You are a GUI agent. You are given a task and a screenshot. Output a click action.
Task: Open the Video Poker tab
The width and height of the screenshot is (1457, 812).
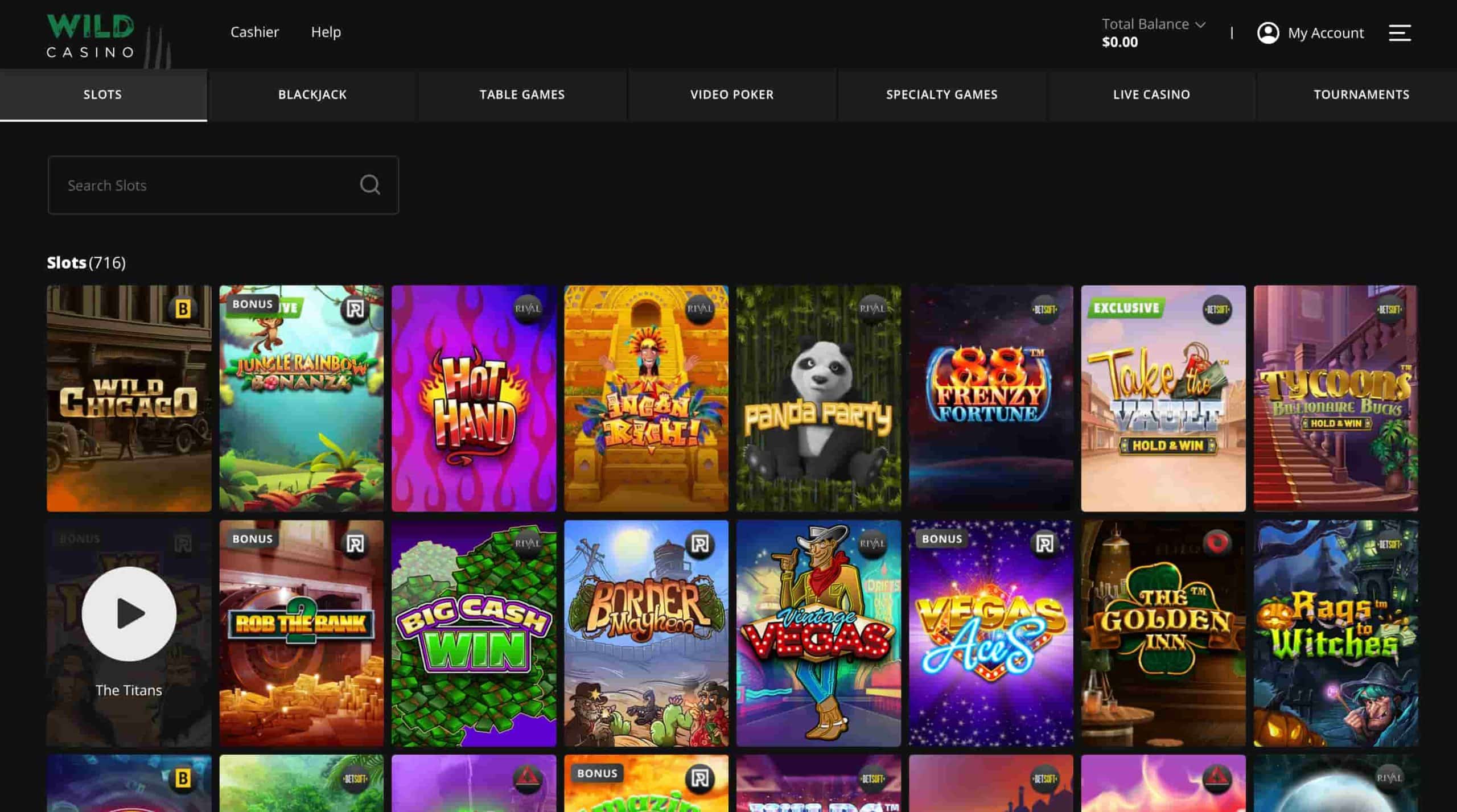732,94
